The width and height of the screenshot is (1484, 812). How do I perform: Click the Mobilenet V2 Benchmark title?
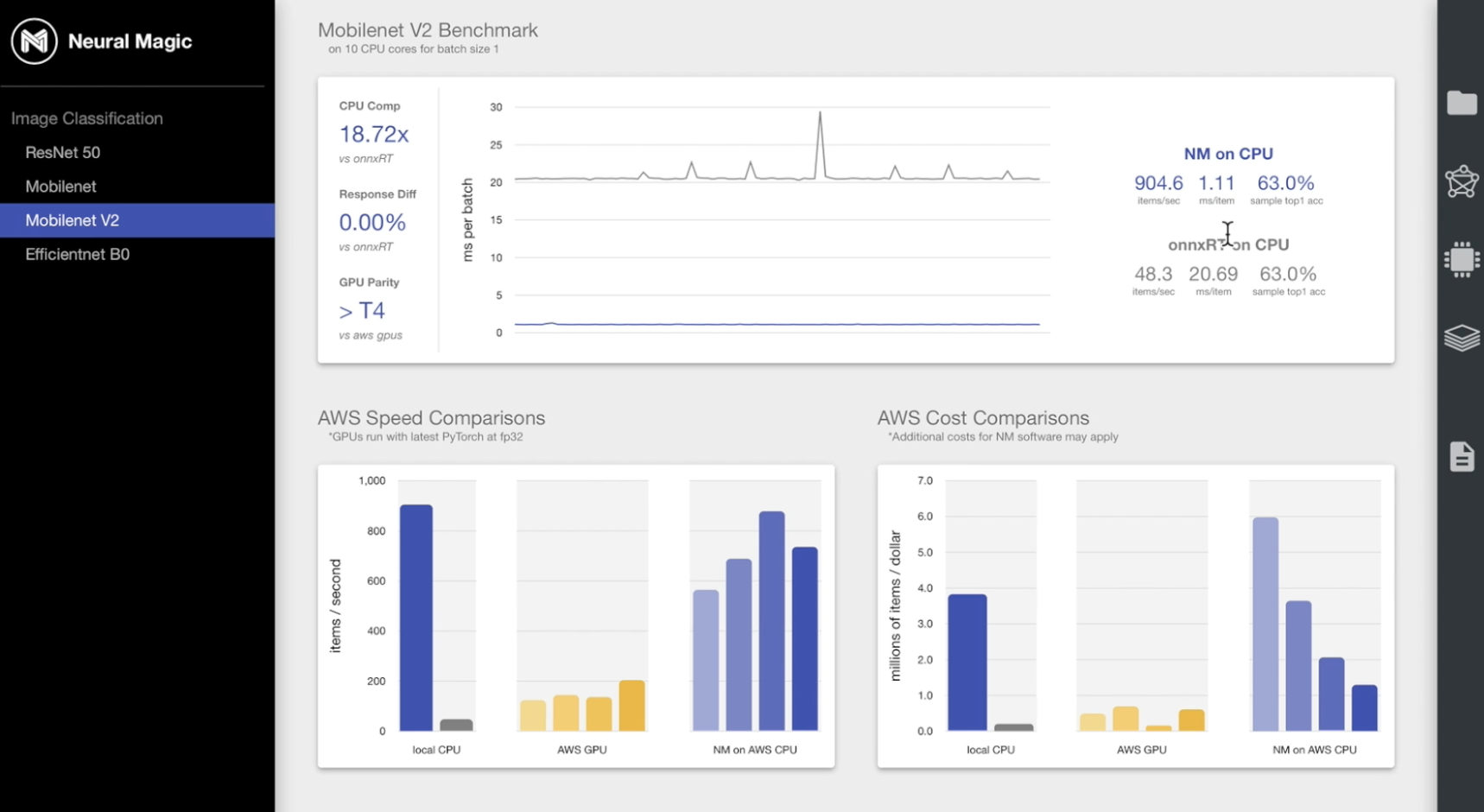428,30
